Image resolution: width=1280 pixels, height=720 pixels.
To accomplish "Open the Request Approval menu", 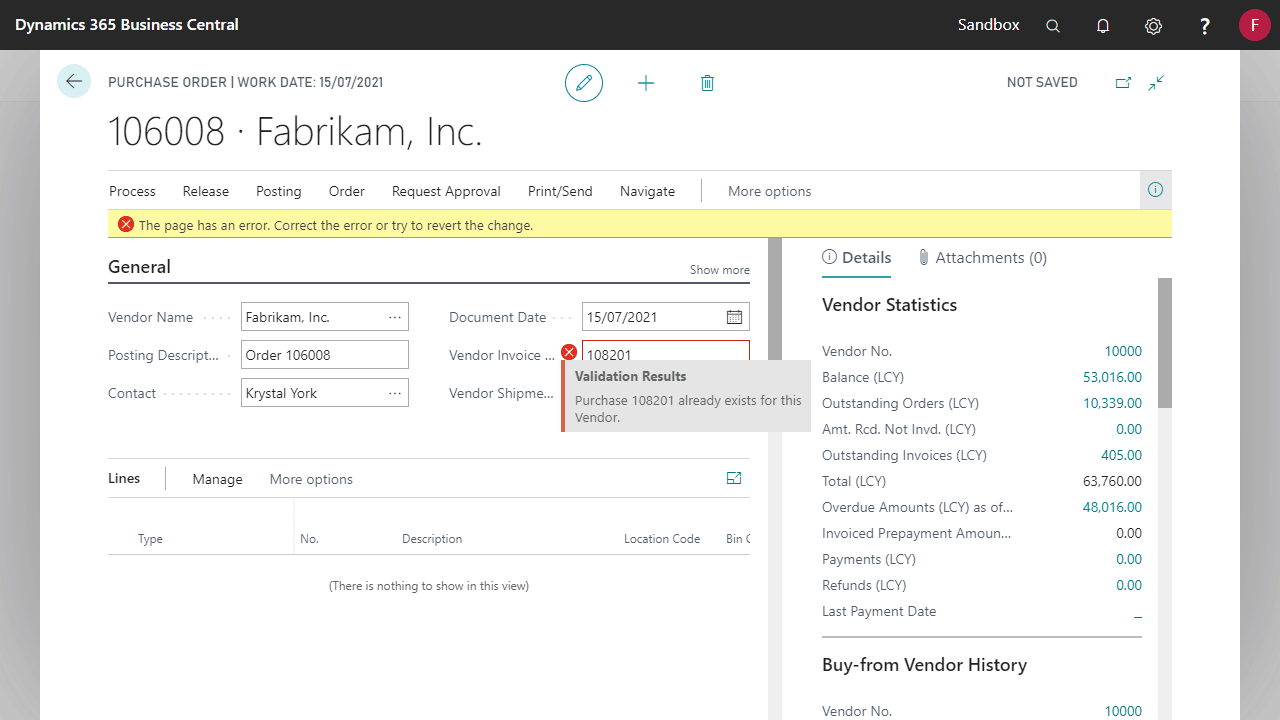I will (x=446, y=191).
